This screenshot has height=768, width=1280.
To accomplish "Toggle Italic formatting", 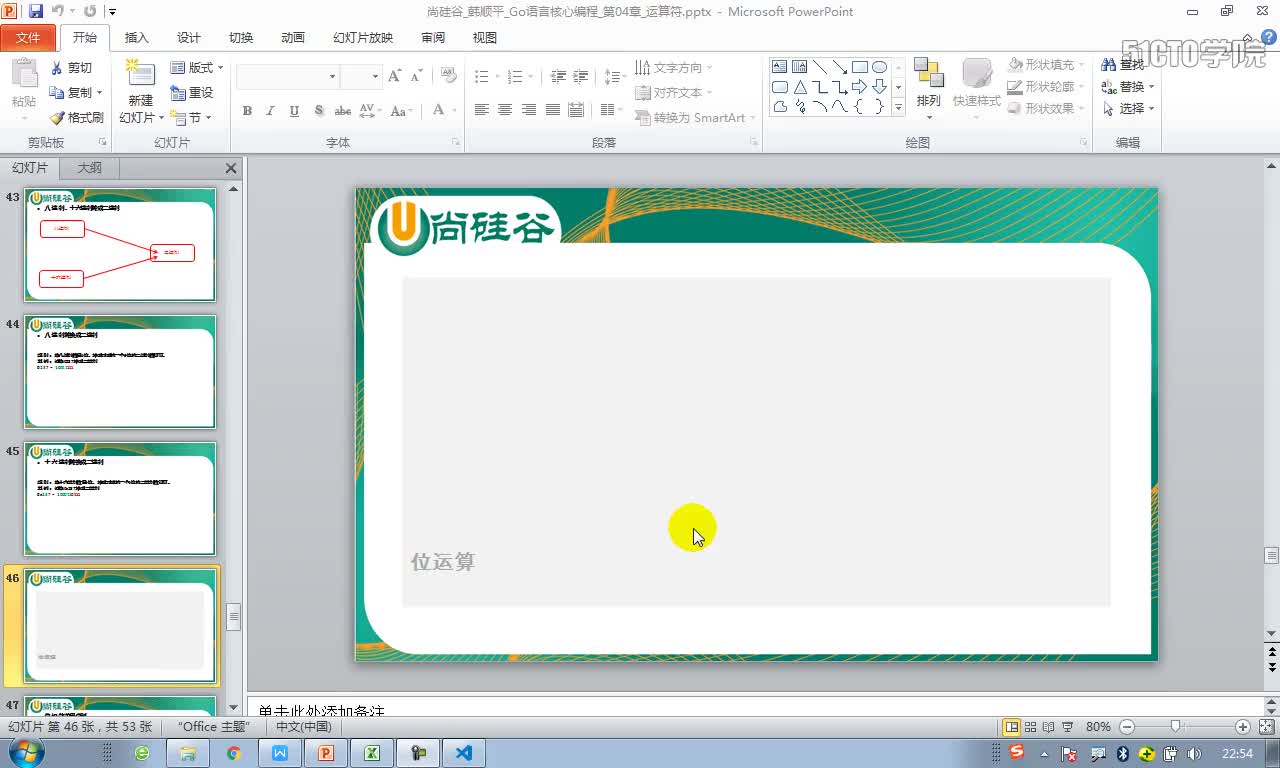I will tap(271, 110).
